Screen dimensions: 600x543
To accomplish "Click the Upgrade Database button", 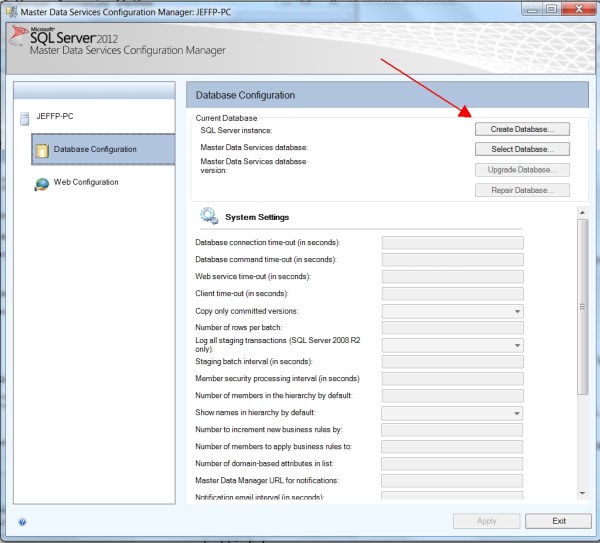I will [522, 170].
